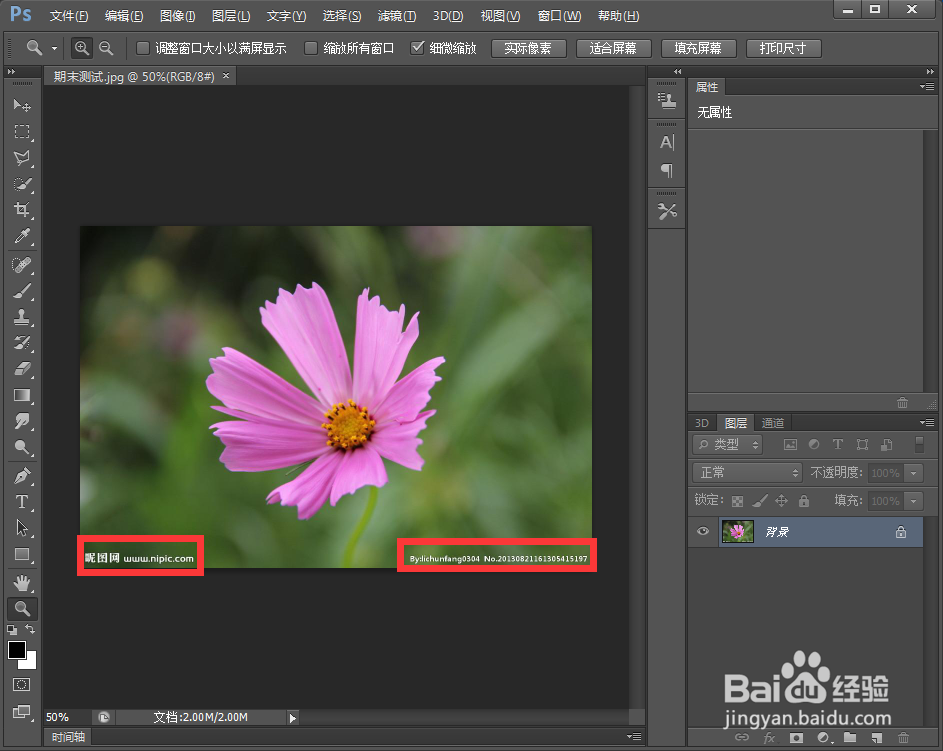
Task: Switch to the 3D panel tab
Action: 702,423
